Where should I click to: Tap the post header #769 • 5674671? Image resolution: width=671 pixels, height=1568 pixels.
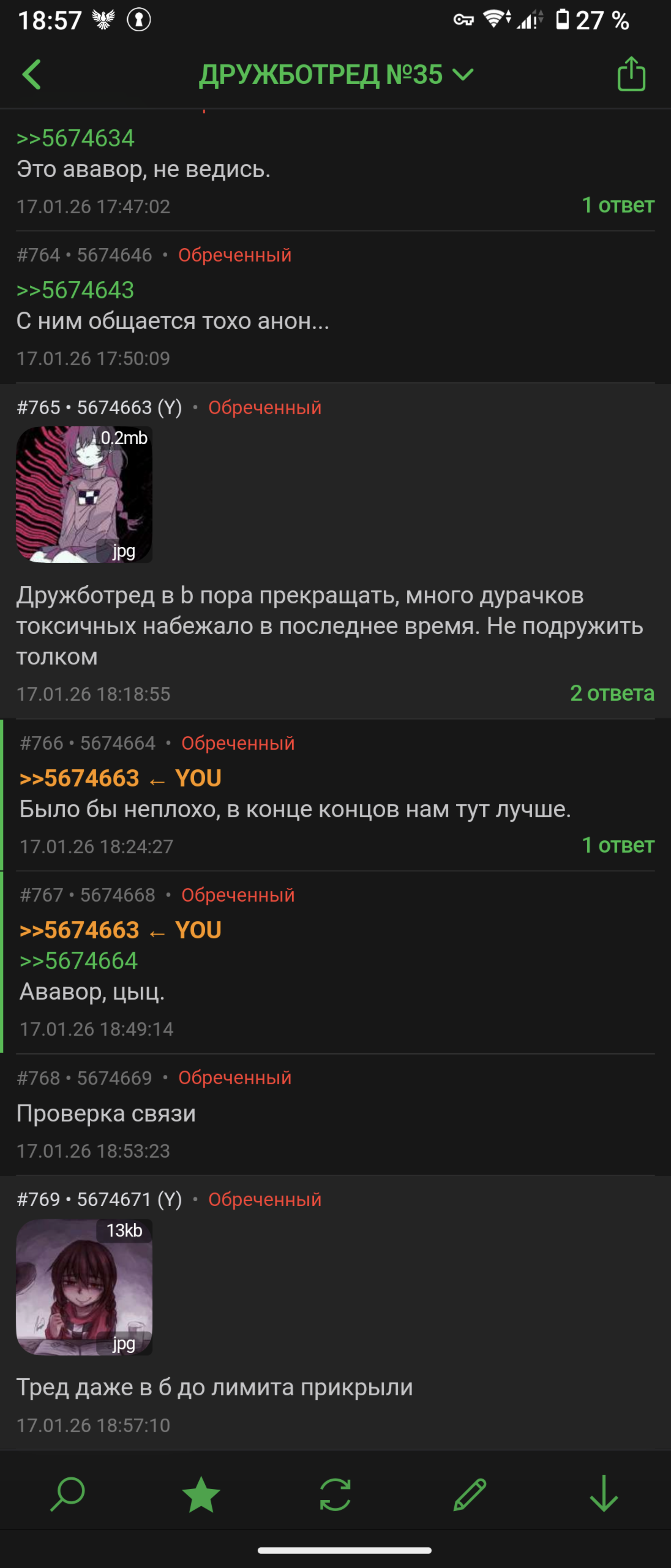pyautogui.click(x=99, y=1199)
